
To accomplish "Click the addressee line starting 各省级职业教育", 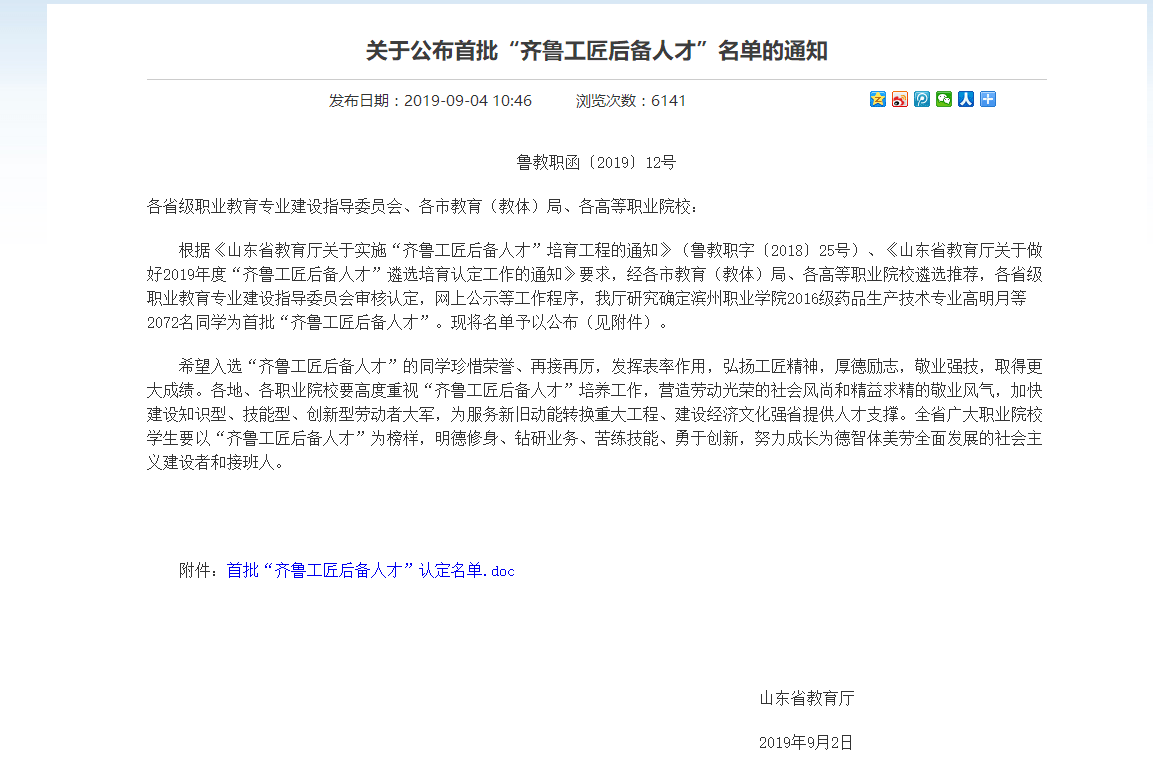I will 422,207.
